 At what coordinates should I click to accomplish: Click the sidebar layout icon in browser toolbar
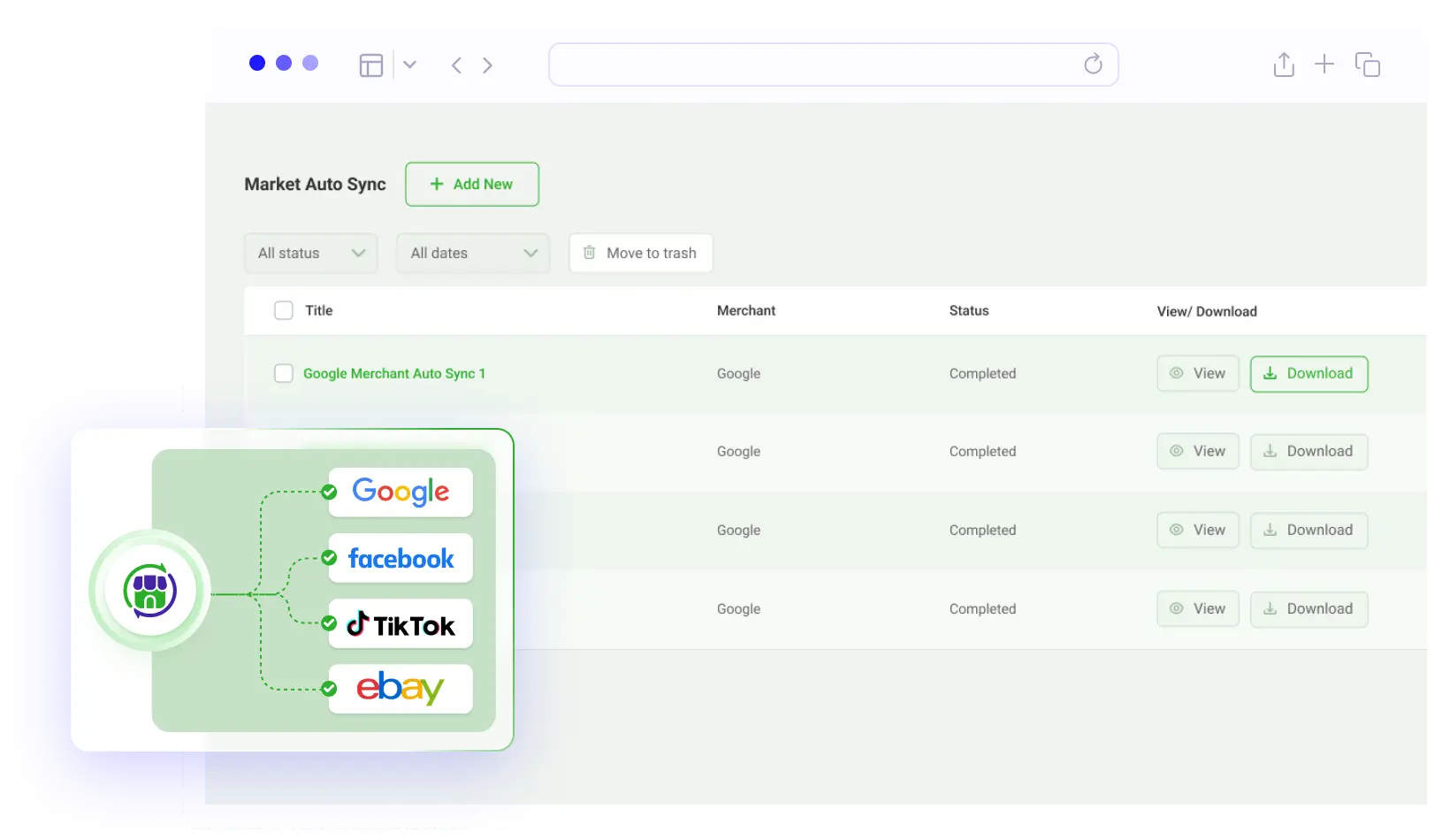pyautogui.click(x=371, y=65)
